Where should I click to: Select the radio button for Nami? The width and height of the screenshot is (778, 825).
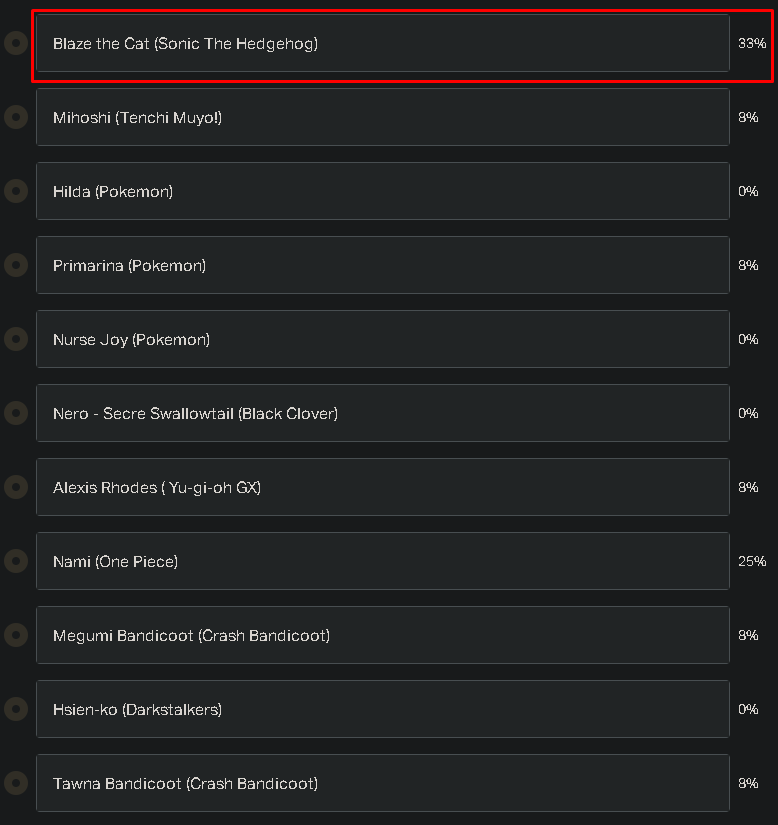coord(15,561)
